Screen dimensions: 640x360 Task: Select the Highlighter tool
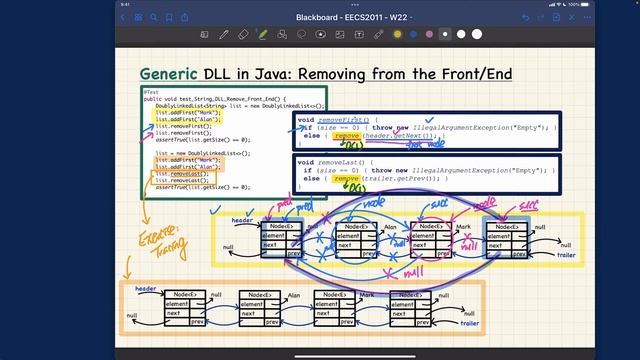[x=262, y=35]
